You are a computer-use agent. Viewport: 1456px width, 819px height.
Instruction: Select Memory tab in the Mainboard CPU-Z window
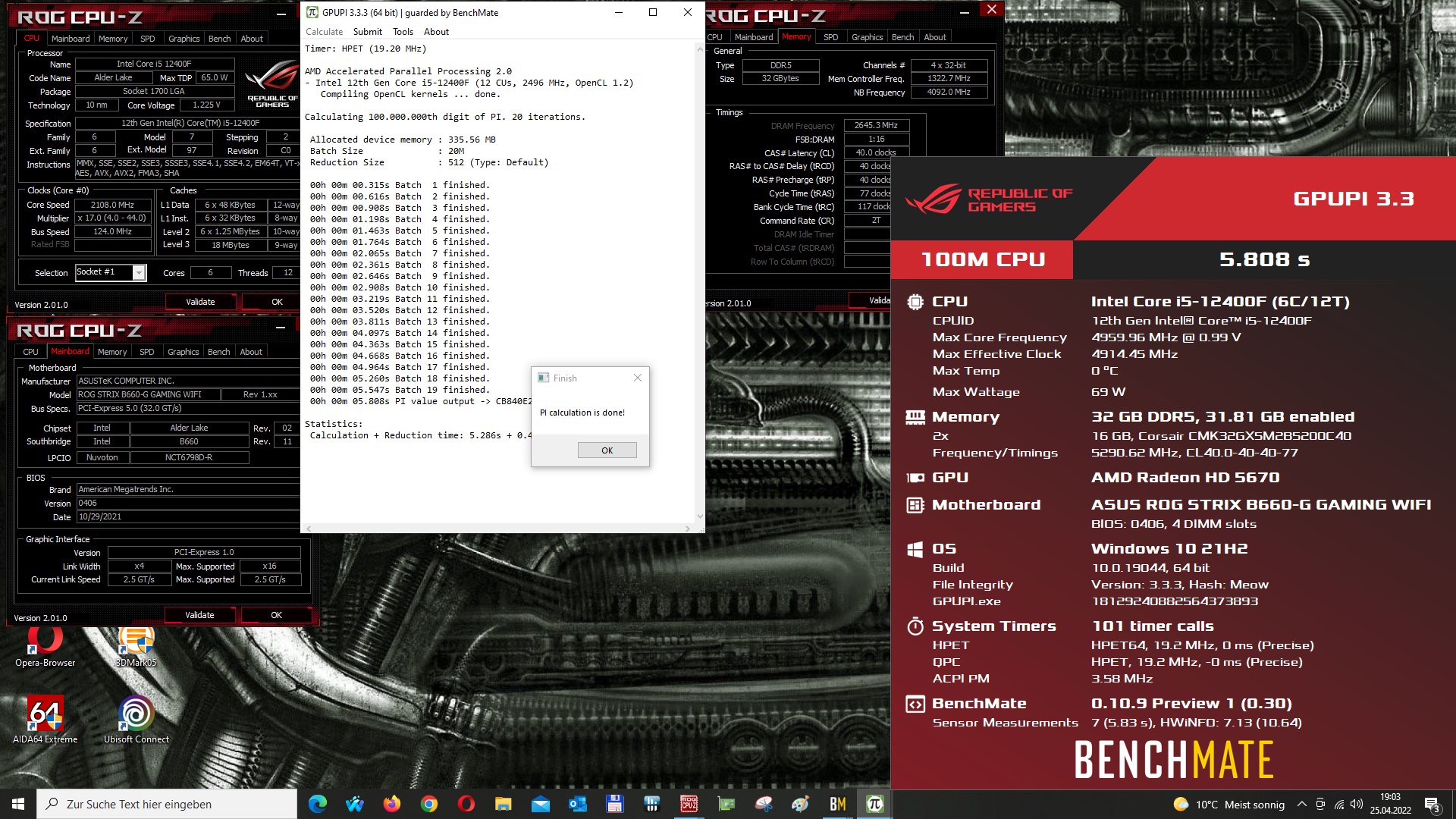(112, 352)
